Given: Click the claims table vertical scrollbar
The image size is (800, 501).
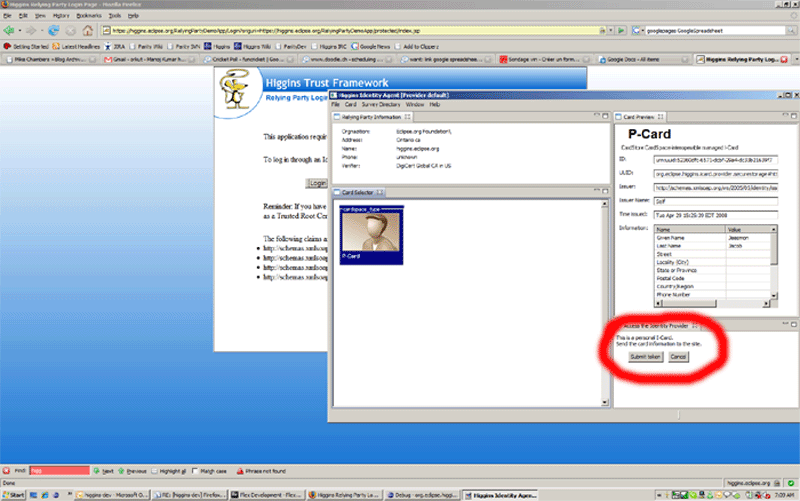Looking at the screenshot, I should coord(774,262).
